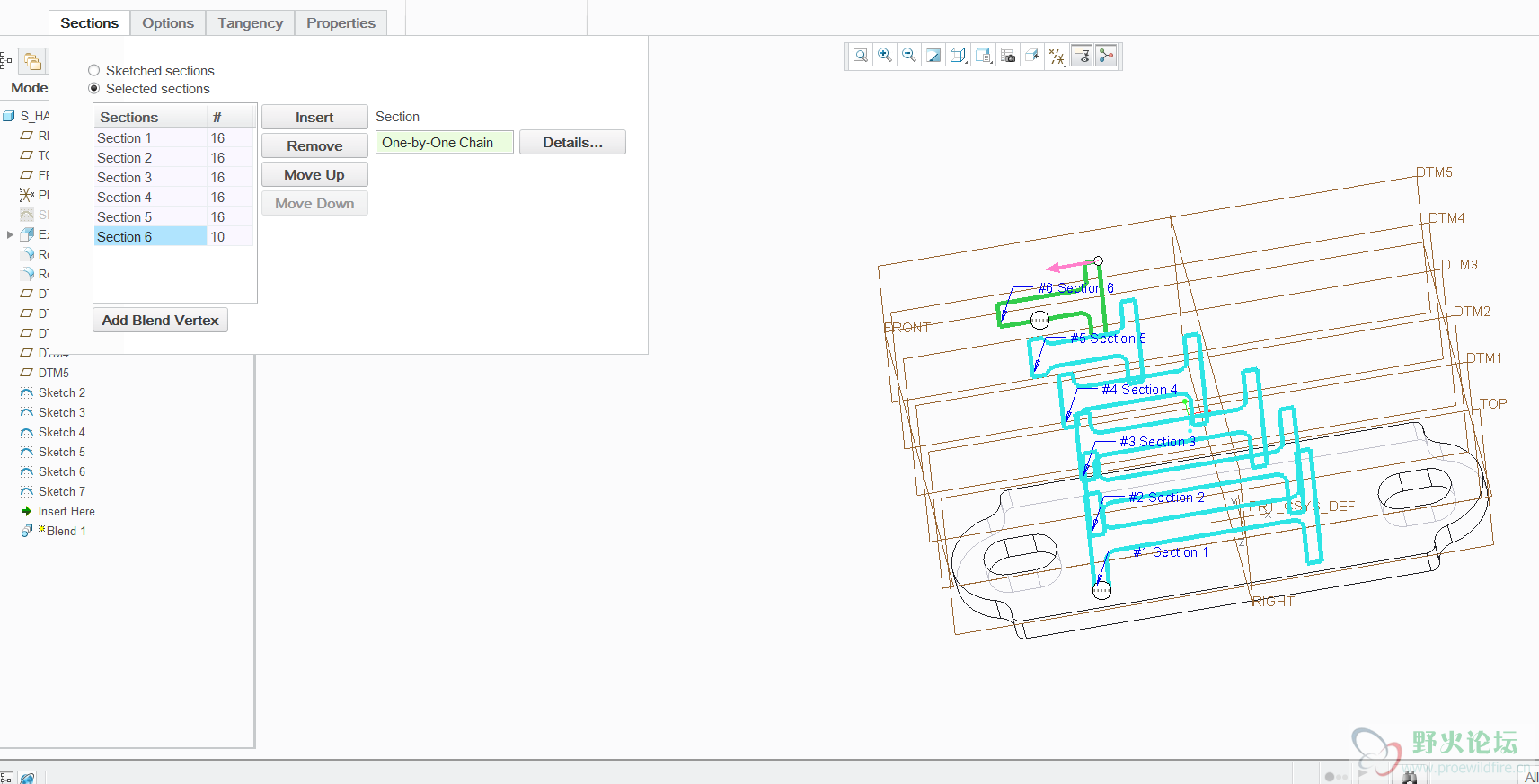Click the #2 Section 2 viewport label

point(1166,497)
